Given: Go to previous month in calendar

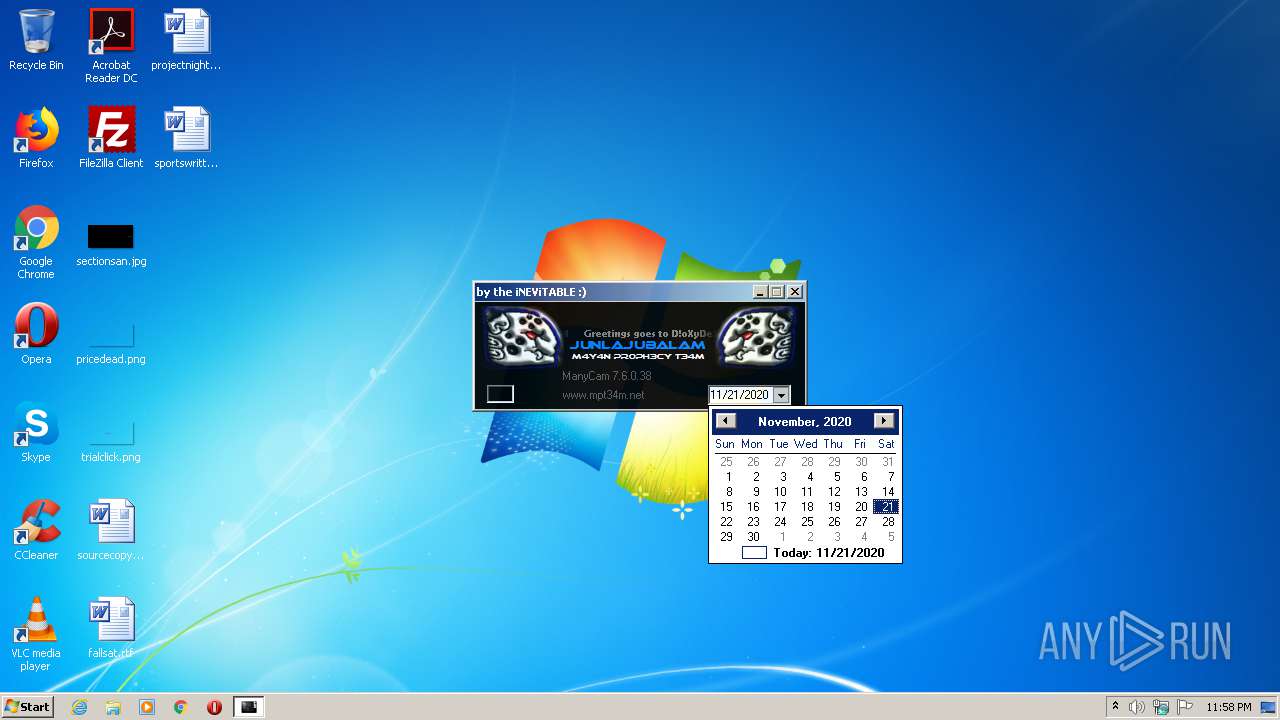Looking at the screenshot, I should click(726, 421).
